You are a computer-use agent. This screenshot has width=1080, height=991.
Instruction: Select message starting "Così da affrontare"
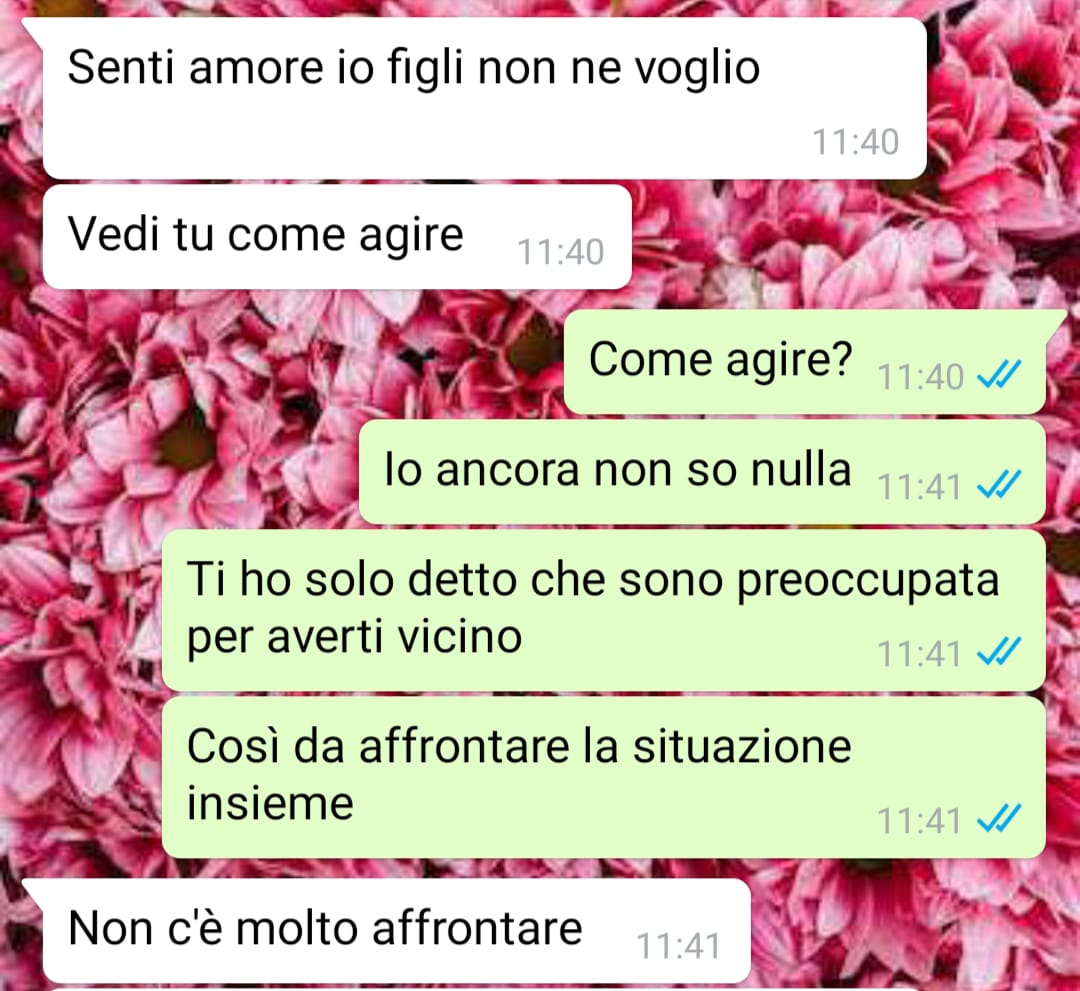tap(603, 777)
